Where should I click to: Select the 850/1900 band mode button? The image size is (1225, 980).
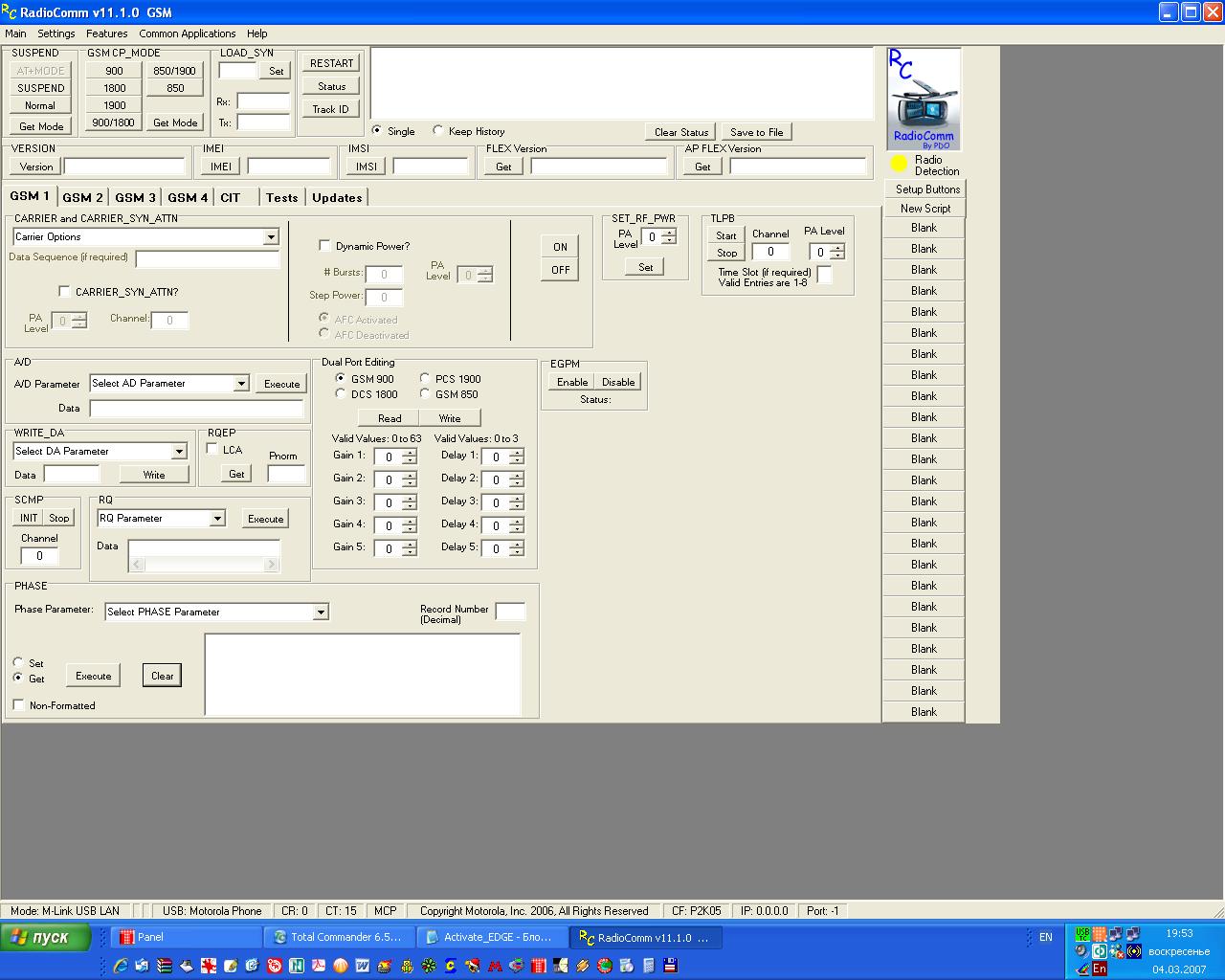coord(175,71)
